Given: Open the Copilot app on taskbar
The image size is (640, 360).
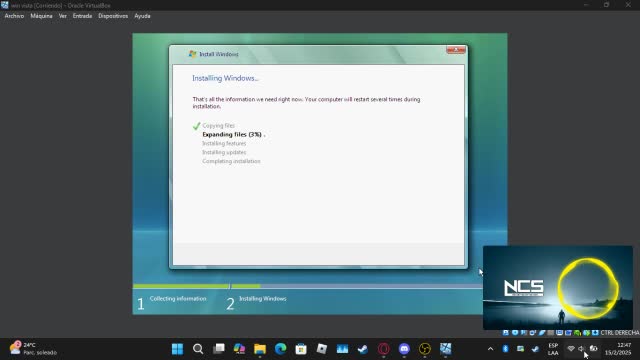Looking at the screenshot, I should point(239,349).
